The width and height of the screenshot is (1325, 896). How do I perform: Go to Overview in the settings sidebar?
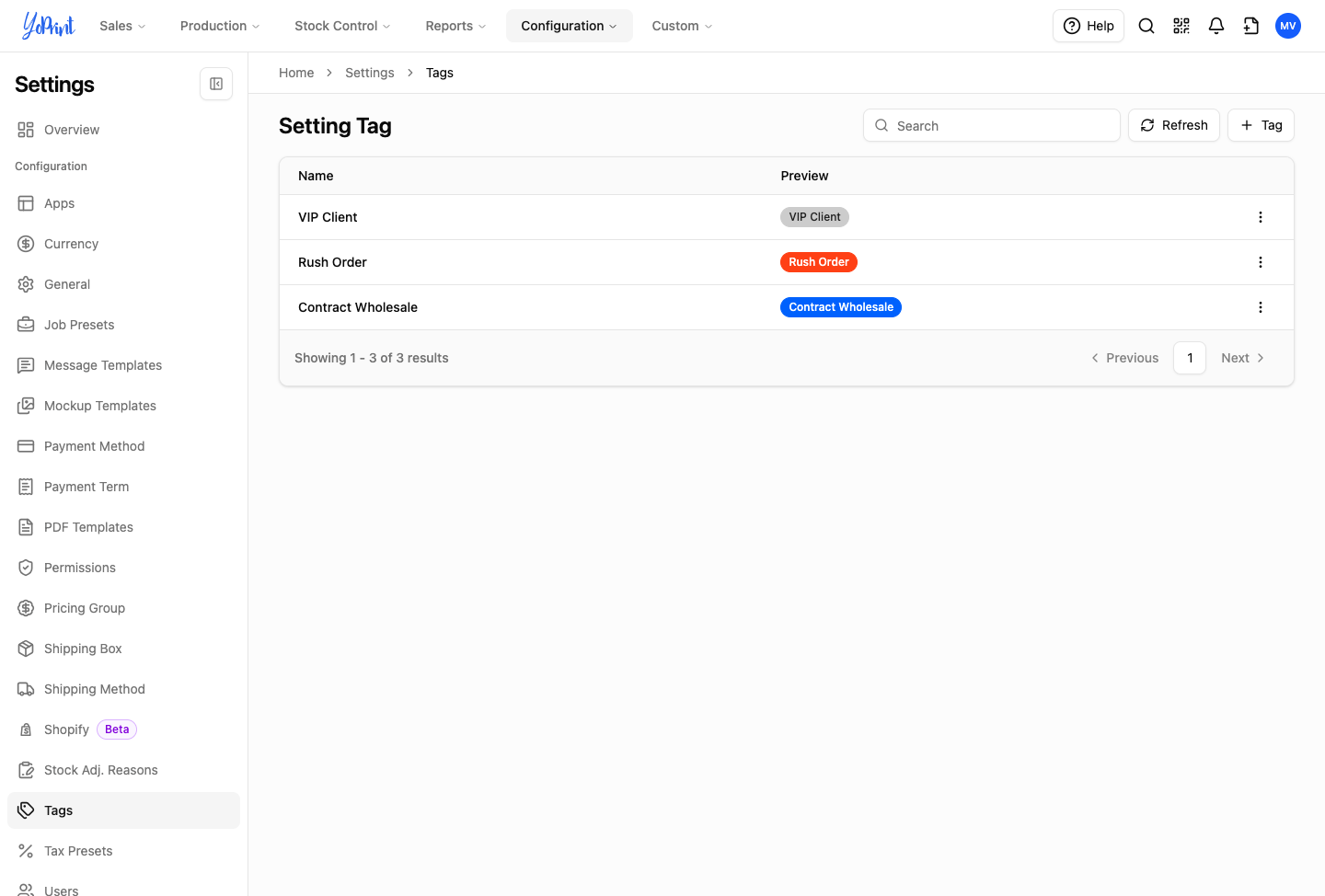123,130
